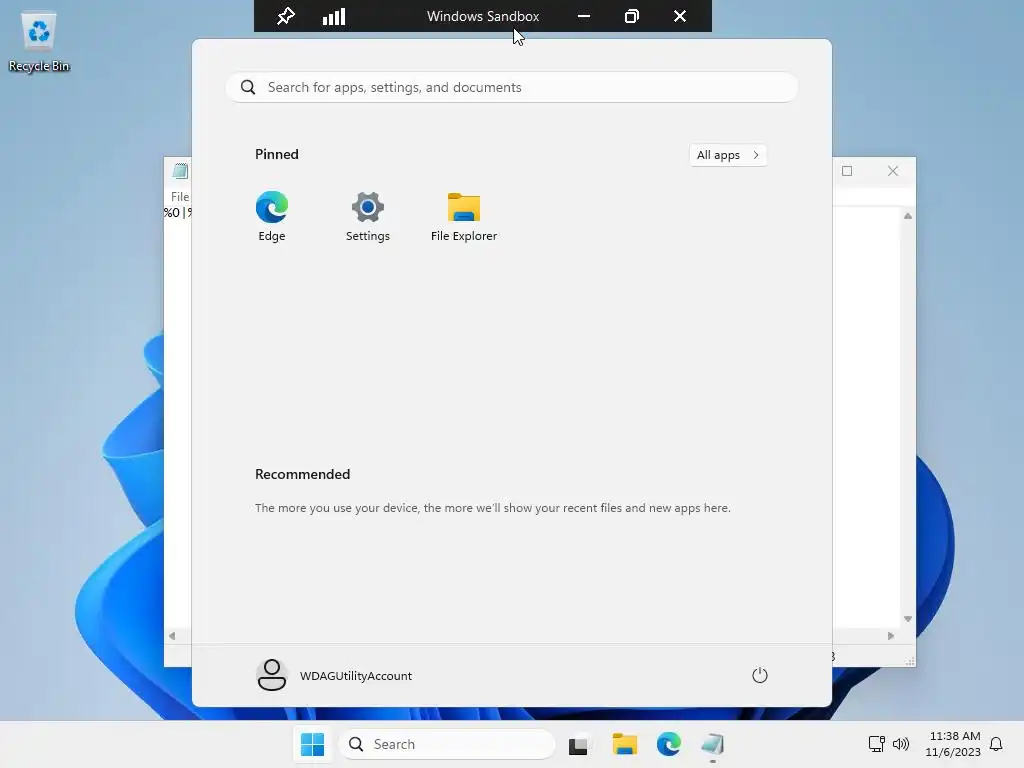Minimize the Windows Sandbox bar
Screen dimensions: 1024x768
point(584,16)
